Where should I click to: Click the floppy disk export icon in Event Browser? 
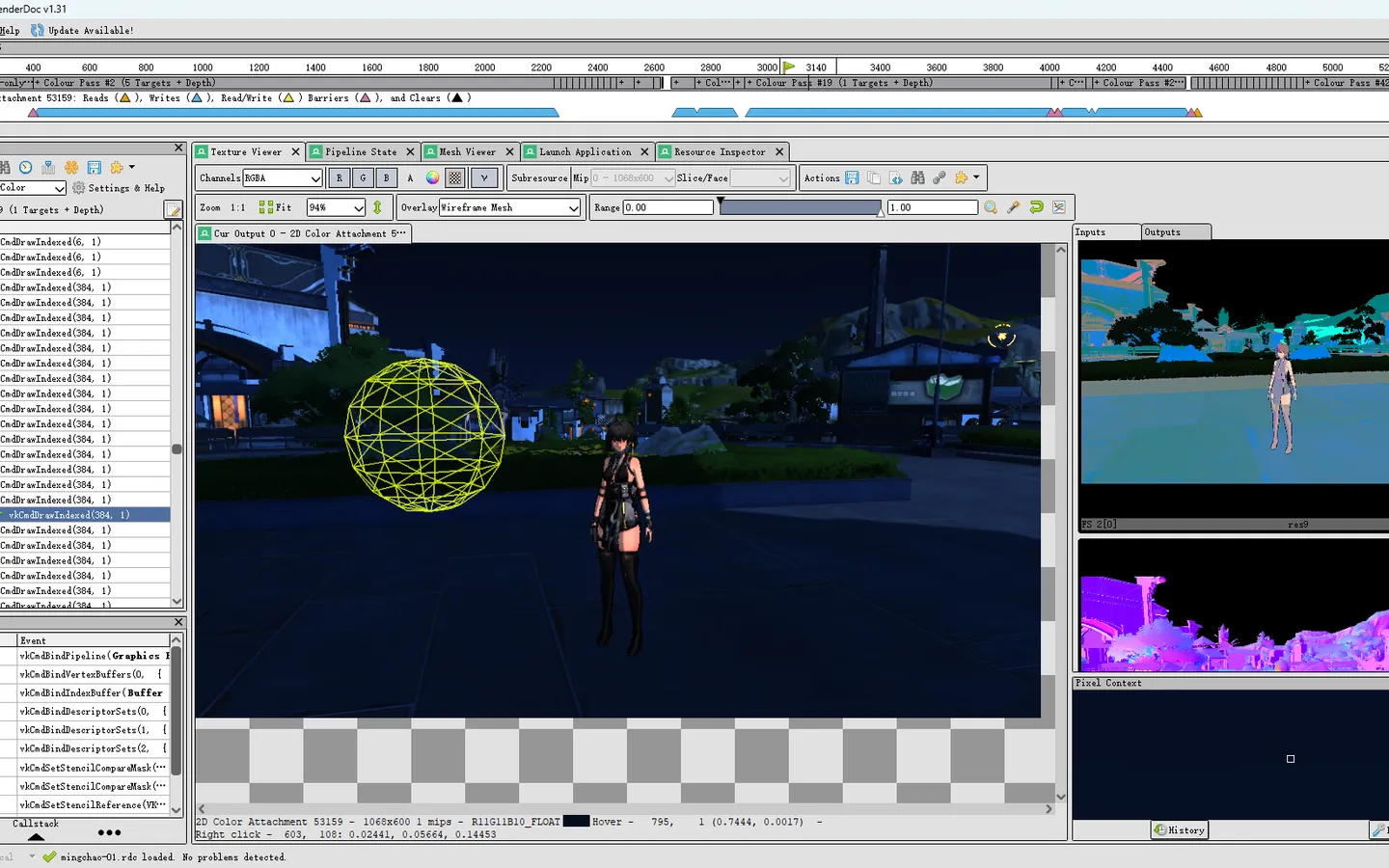tap(95, 168)
